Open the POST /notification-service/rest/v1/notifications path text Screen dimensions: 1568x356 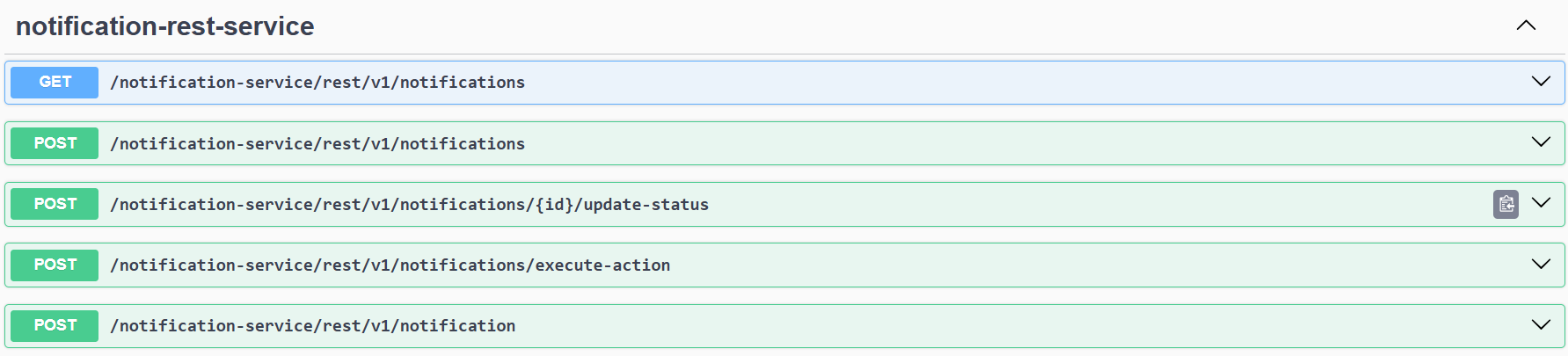click(317, 144)
